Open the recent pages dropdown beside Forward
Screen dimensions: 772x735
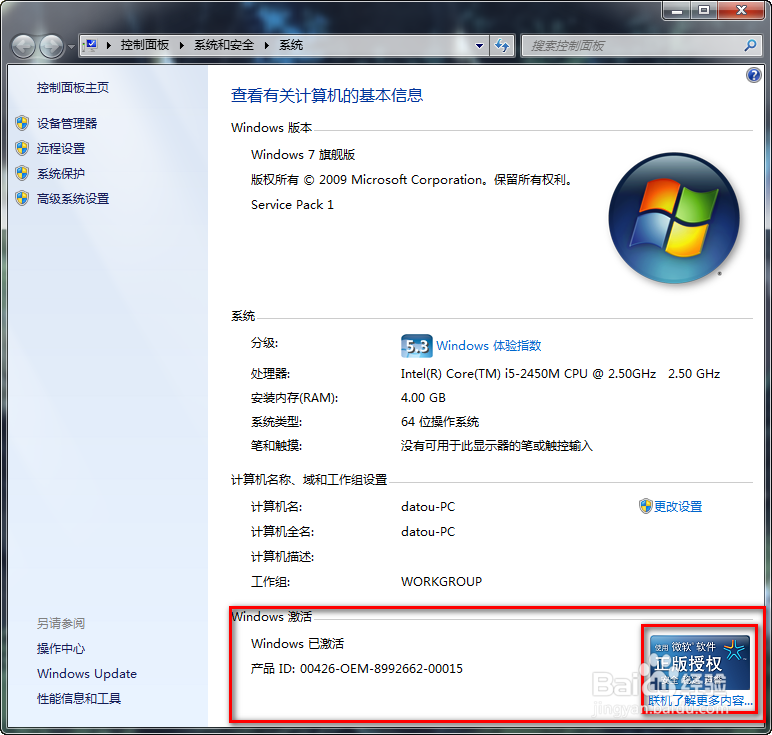tap(71, 47)
